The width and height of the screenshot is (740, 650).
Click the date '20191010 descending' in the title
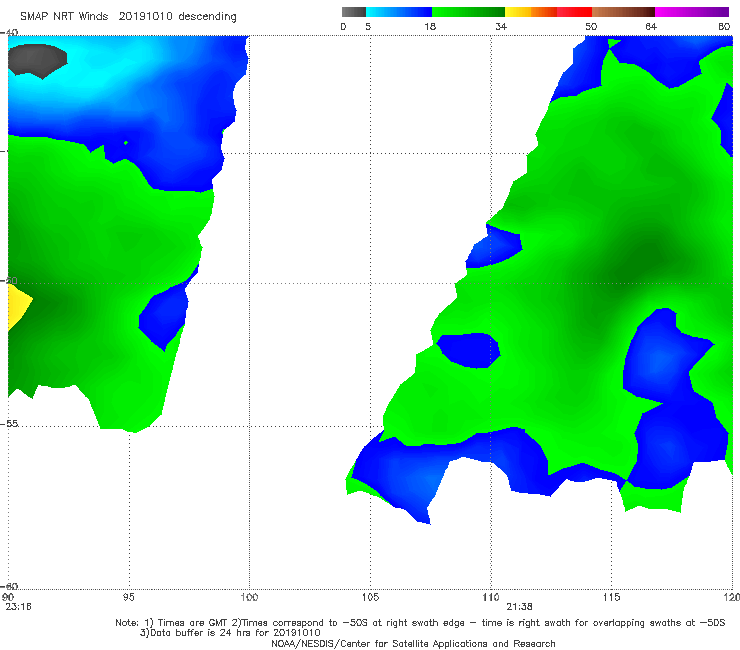coord(177,17)
